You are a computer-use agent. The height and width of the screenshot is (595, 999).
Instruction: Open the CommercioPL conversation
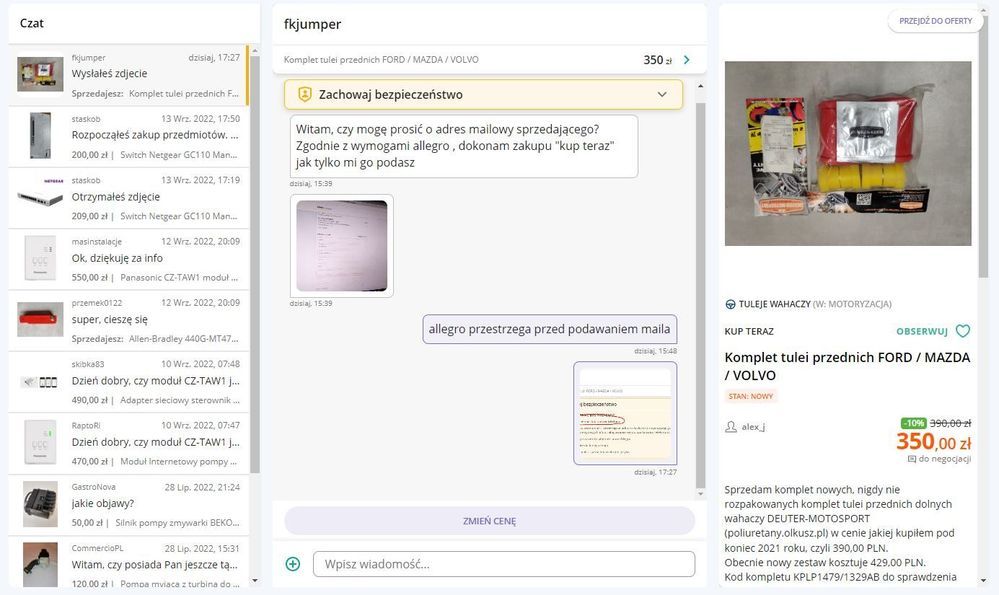click(x=129, y=563)
